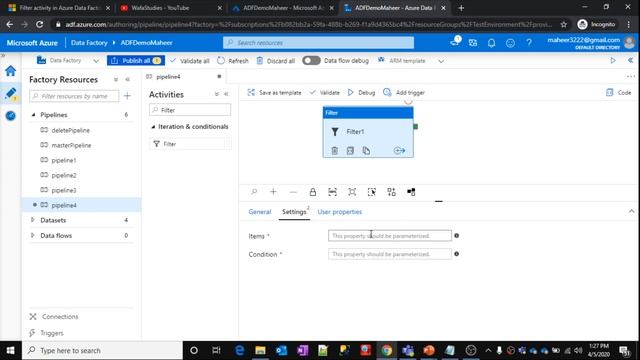The height and width of the screenshot is (360, 640).
Task: Open help question mark icon
Action: (x=529, y=43)
